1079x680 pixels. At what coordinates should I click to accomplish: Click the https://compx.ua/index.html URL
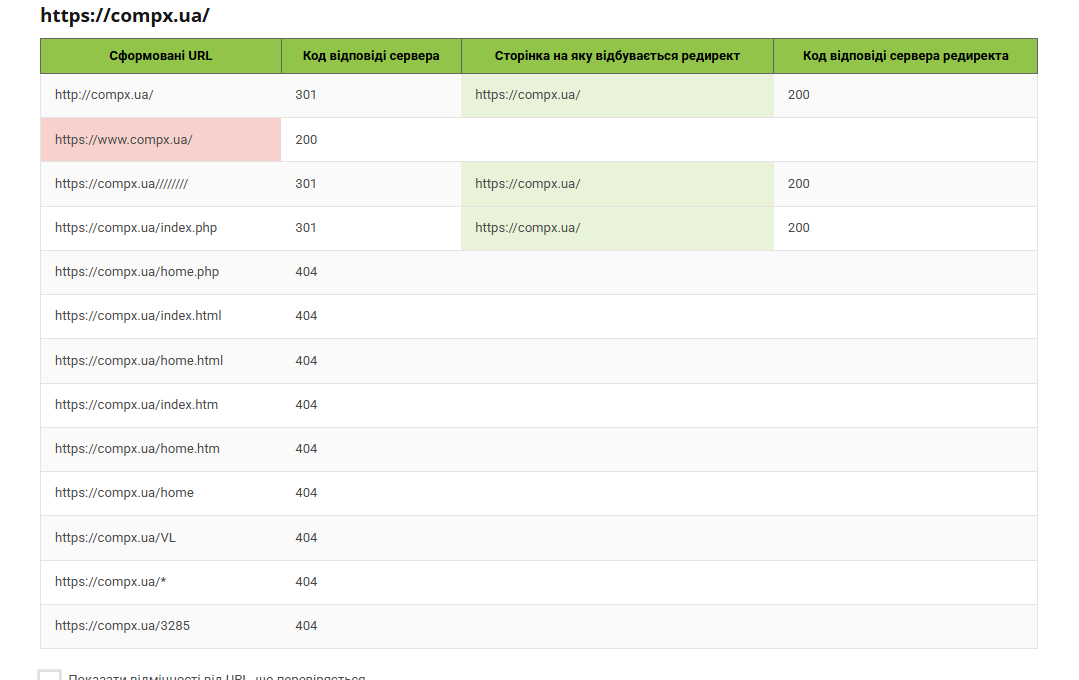[x=138, y=316]
